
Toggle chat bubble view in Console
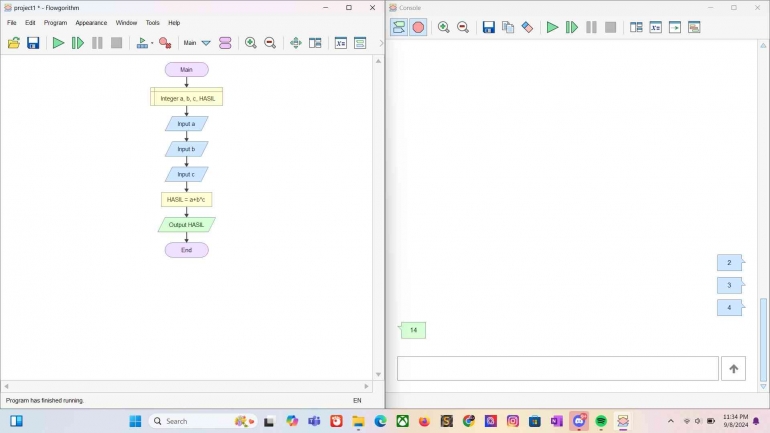399,27
